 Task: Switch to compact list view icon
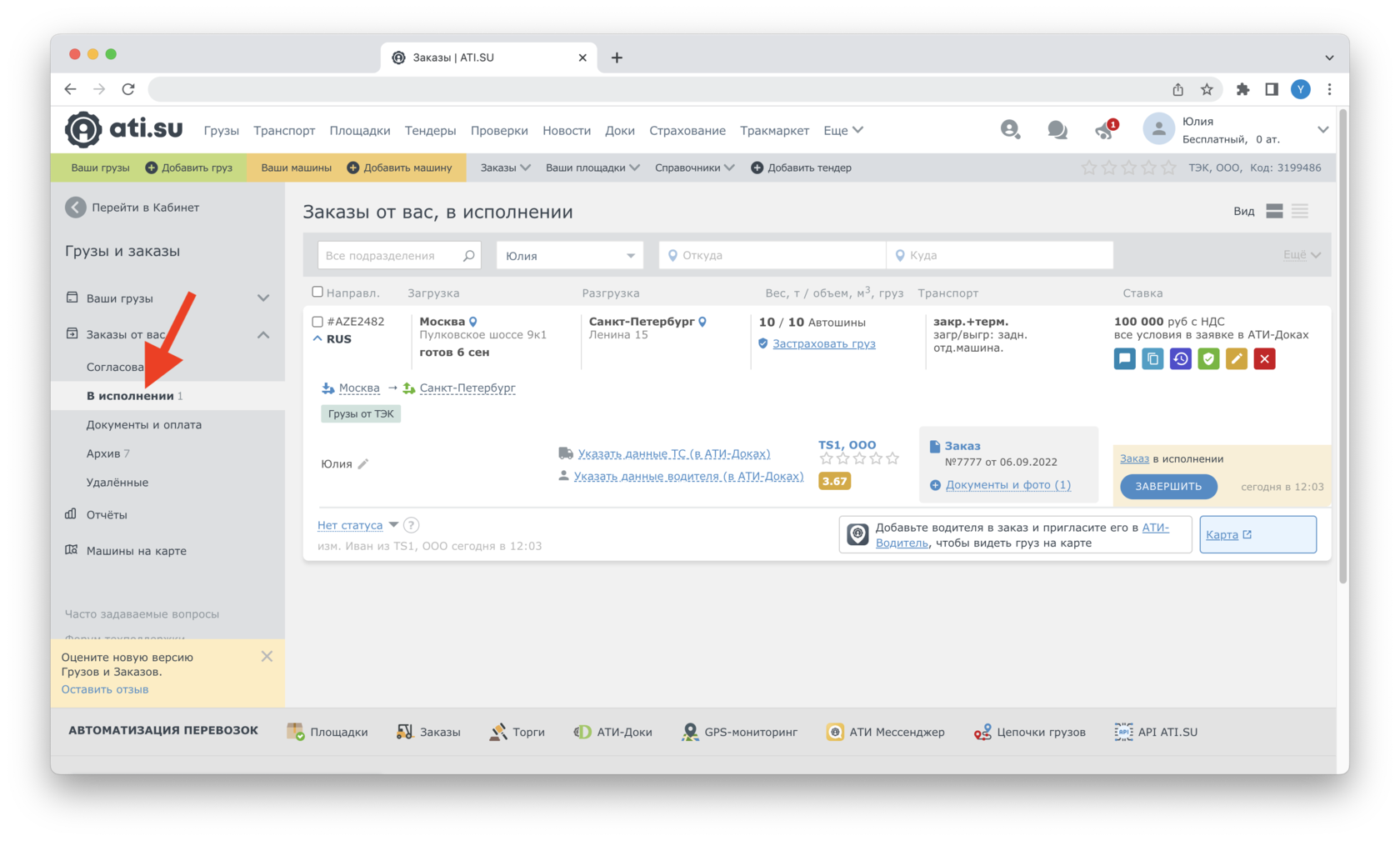[x=1300, y=212]
